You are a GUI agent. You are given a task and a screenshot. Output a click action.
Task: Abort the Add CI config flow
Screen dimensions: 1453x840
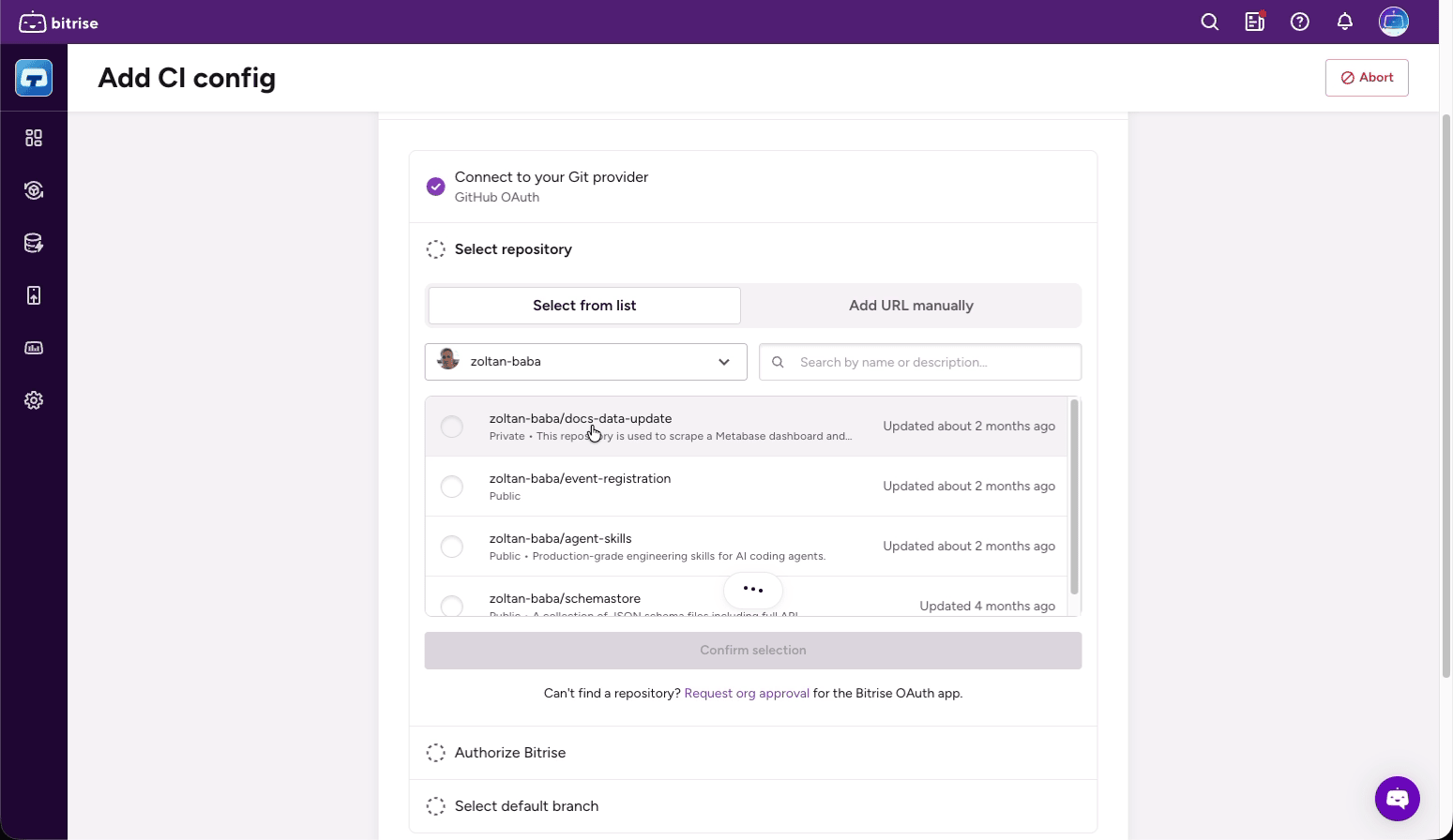click(1367, 78)
